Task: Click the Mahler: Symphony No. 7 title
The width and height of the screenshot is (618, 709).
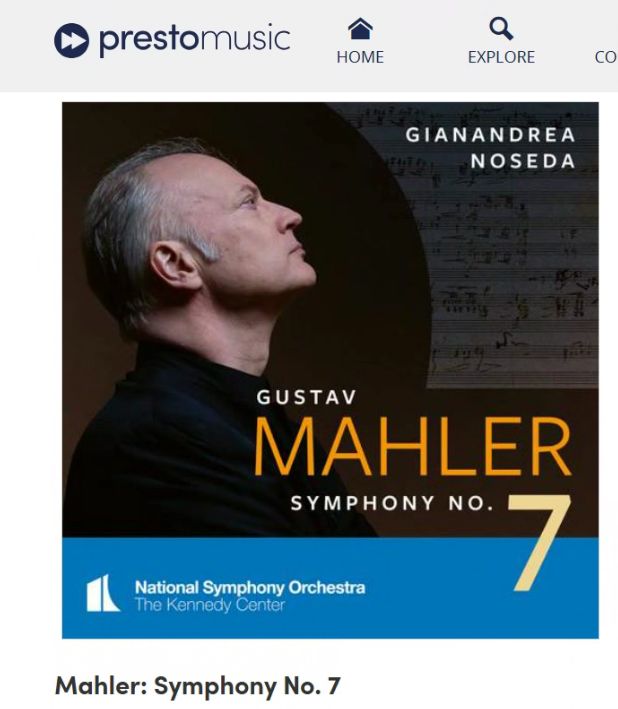Action: 198,686
